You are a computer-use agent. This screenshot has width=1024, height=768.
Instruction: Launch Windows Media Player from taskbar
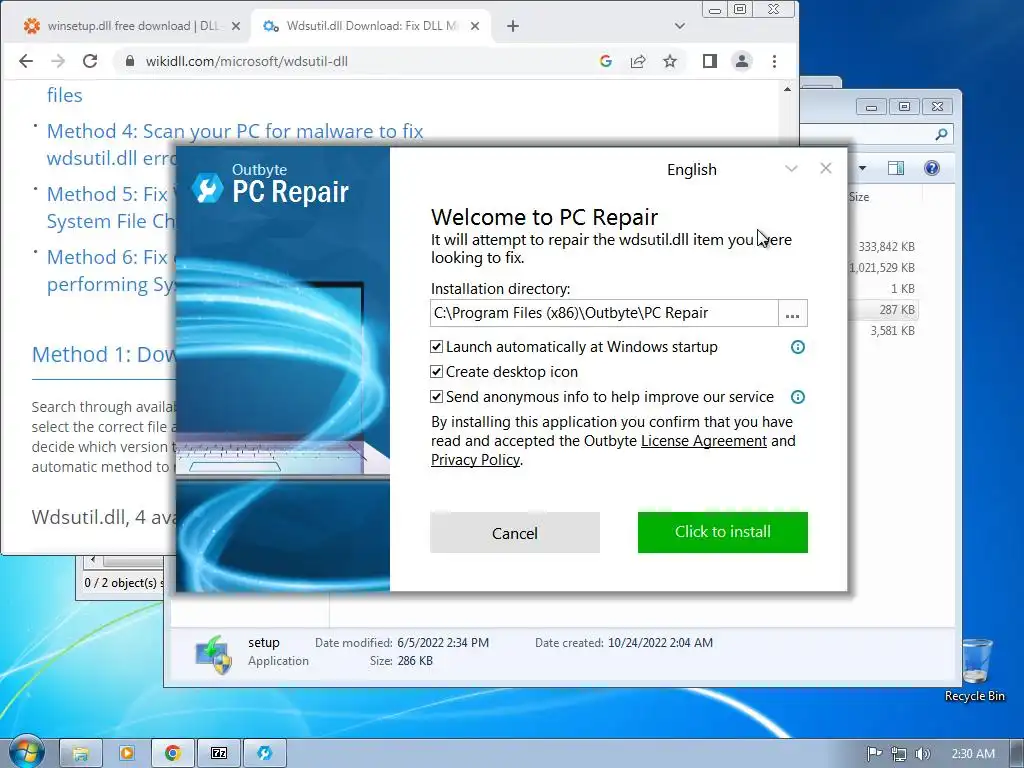click(x=127, y=753)
